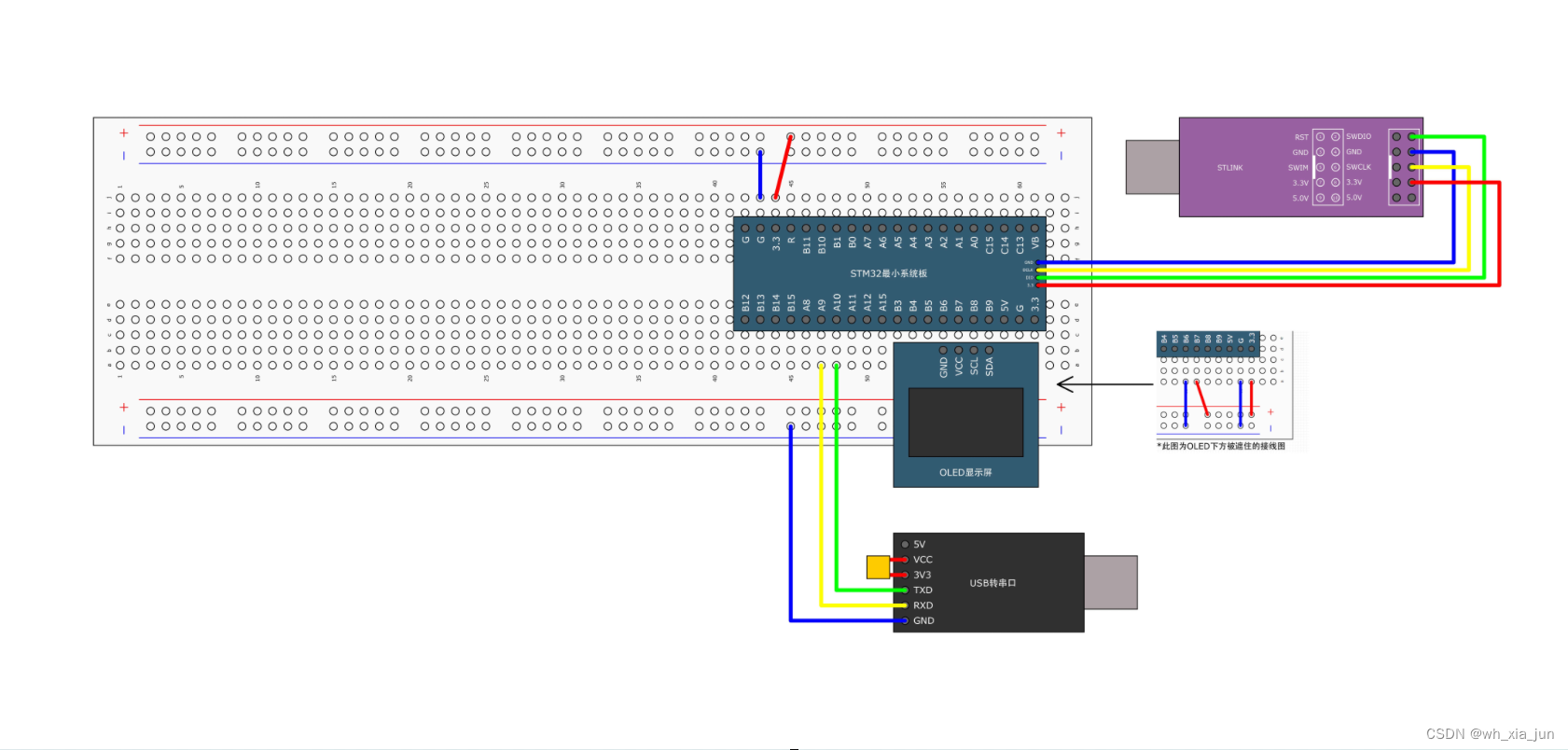Click the 5V pin label on STM32 board
The height and width of the screenshot is (750, 1568).
1005,305
